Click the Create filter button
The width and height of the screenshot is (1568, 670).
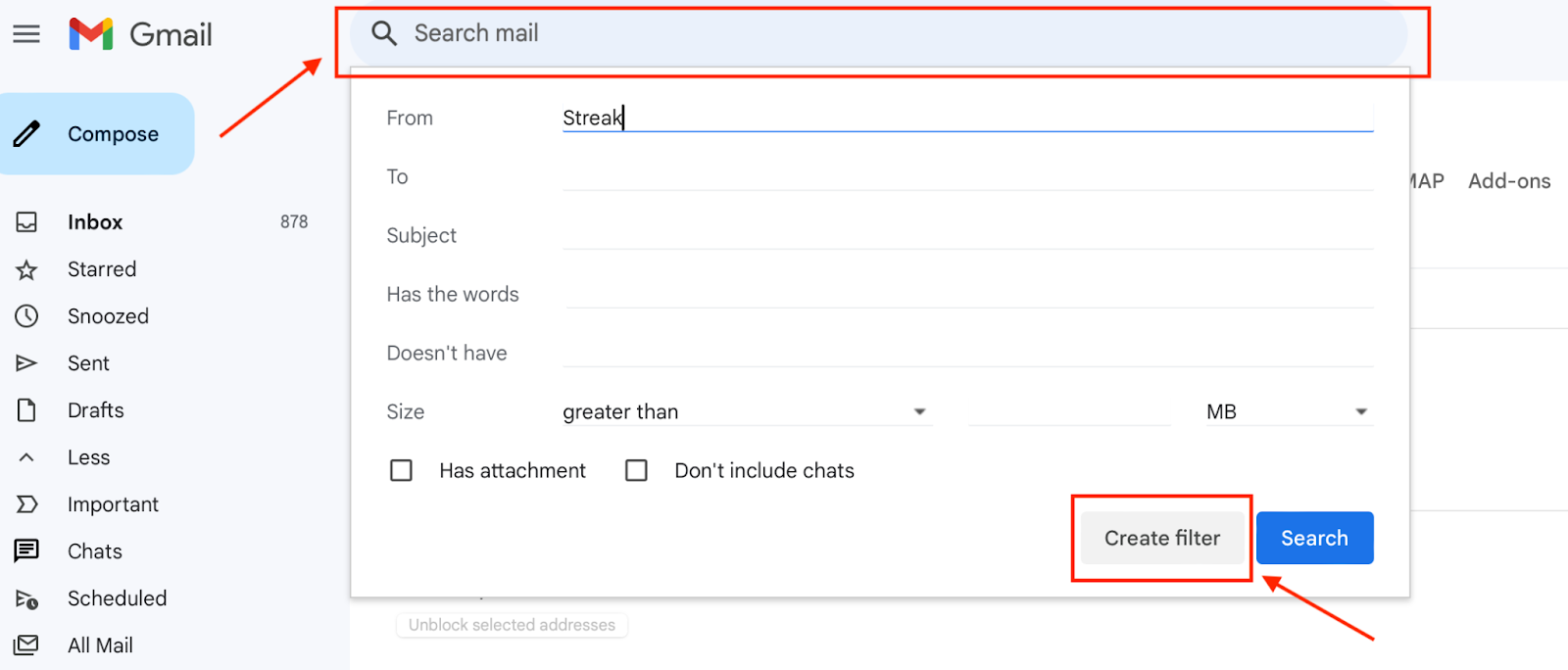(x=1162, y=538)
